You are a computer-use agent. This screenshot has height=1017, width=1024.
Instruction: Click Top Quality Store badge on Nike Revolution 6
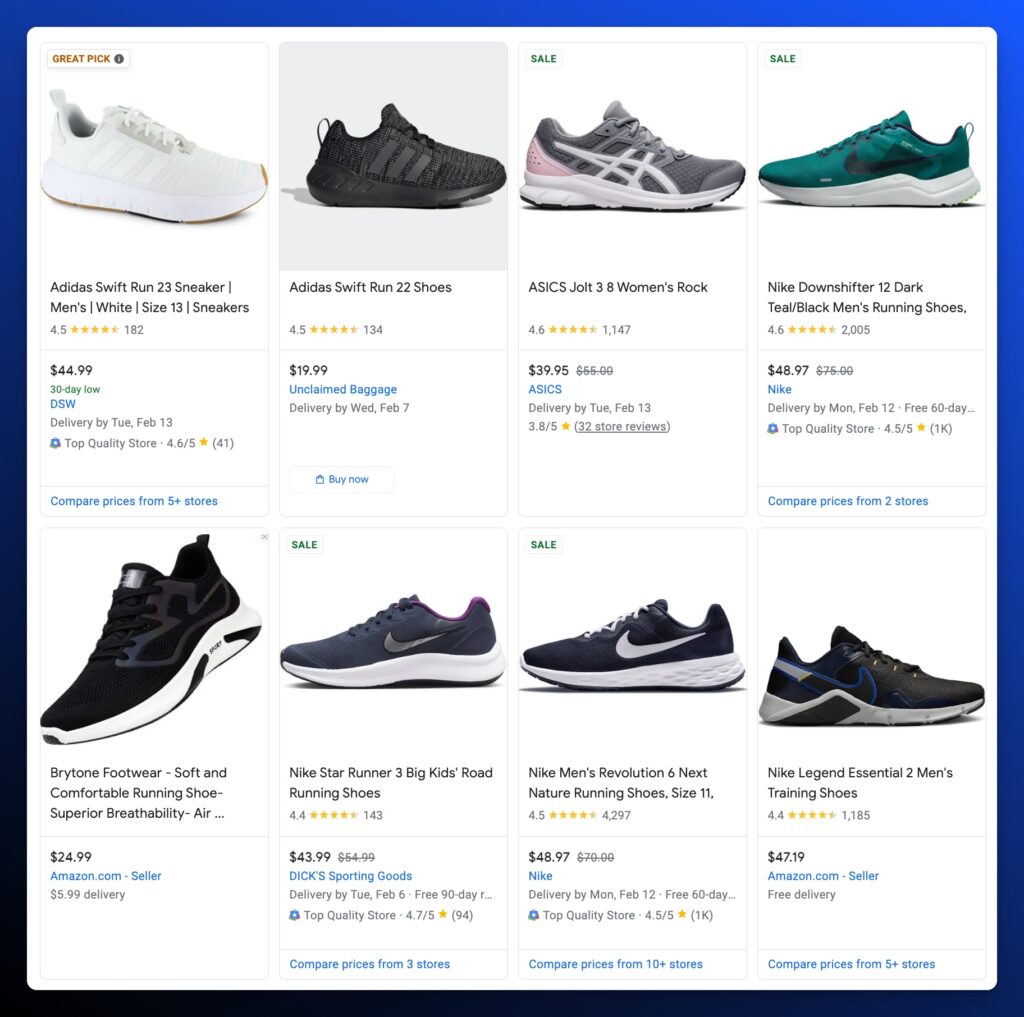coord(534,915)
